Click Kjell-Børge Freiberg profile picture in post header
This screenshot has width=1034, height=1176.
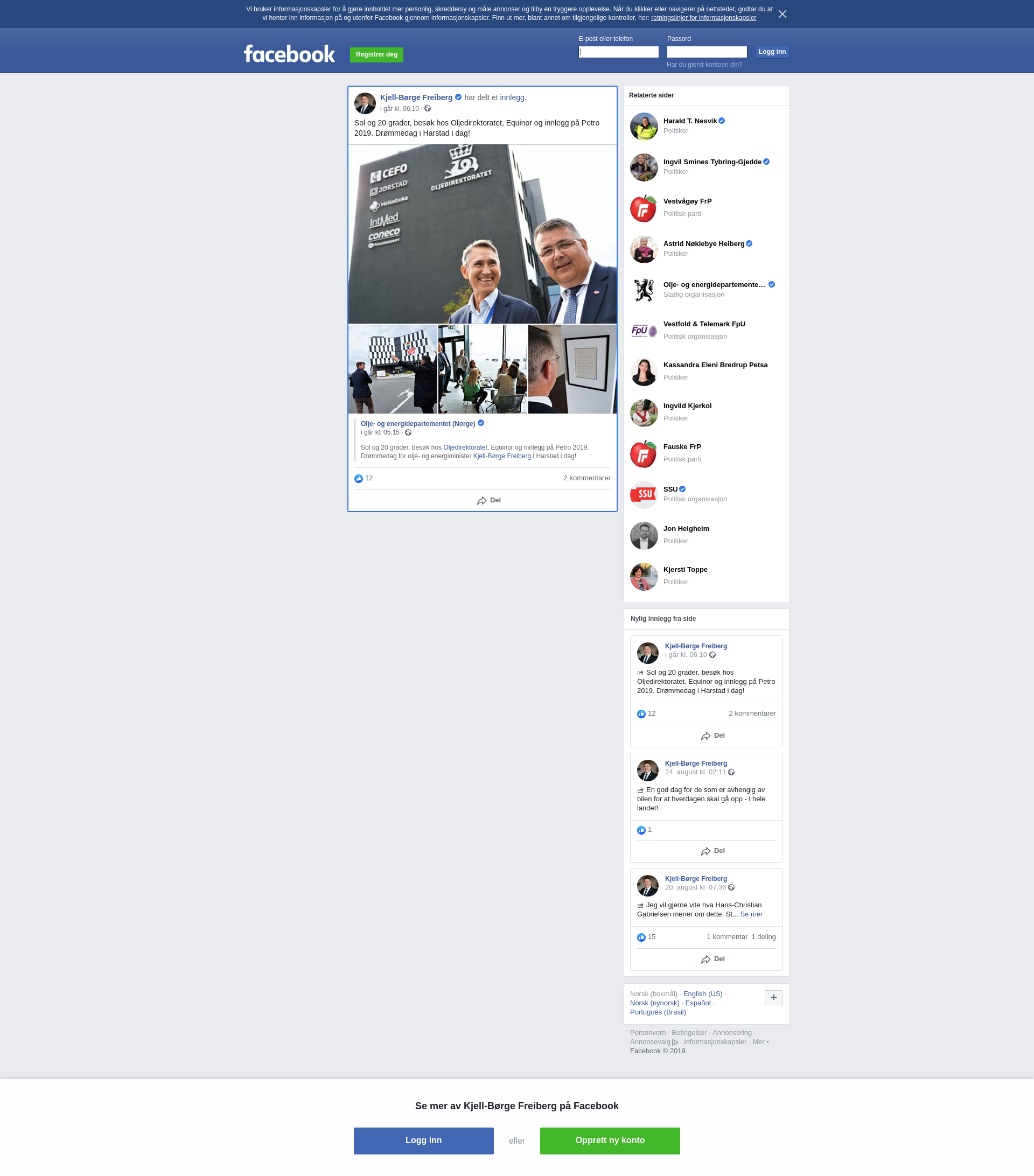(x=365, y=103)
